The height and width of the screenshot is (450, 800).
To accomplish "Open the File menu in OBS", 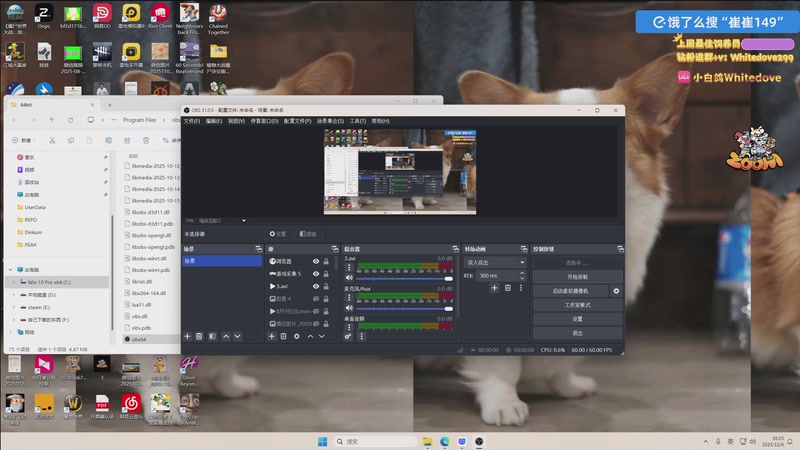I will pos(192,121).
